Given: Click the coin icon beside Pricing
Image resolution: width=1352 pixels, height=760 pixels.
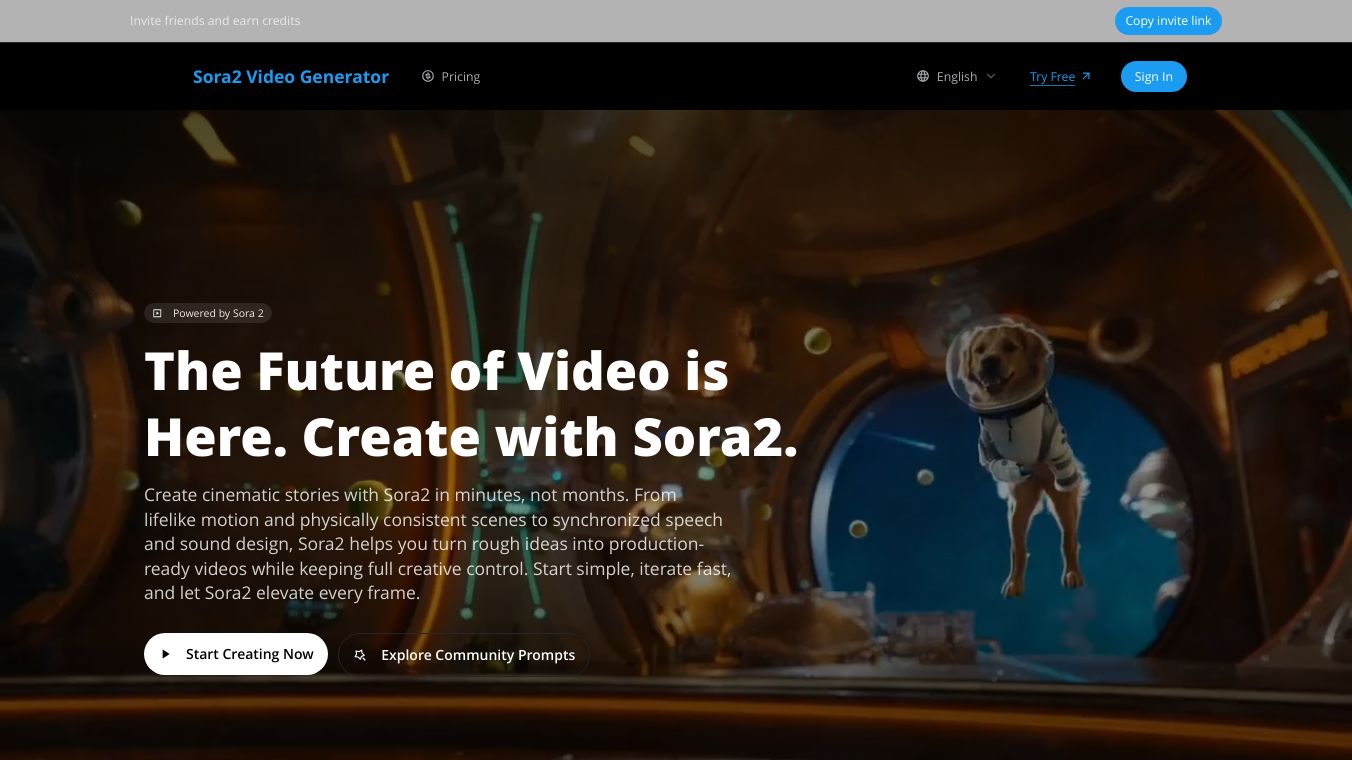Looking at the screenshot, I should [428, 76].
